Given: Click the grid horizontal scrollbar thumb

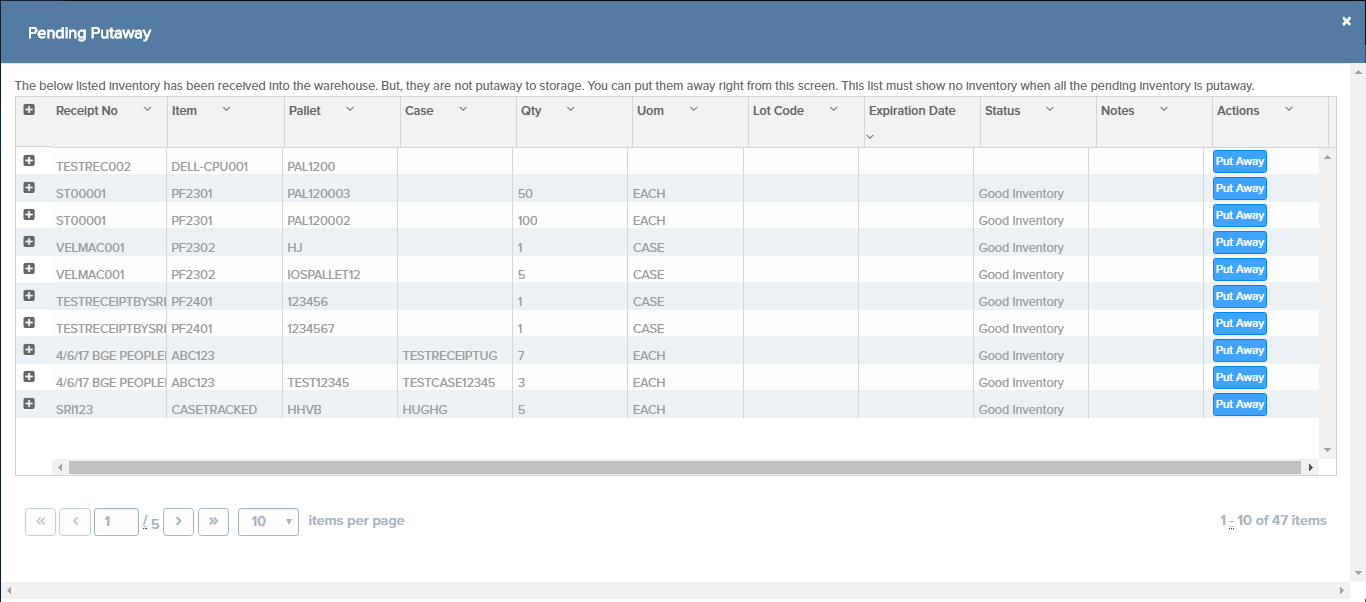Looking at the screenshot, I should tap(685, 467).
